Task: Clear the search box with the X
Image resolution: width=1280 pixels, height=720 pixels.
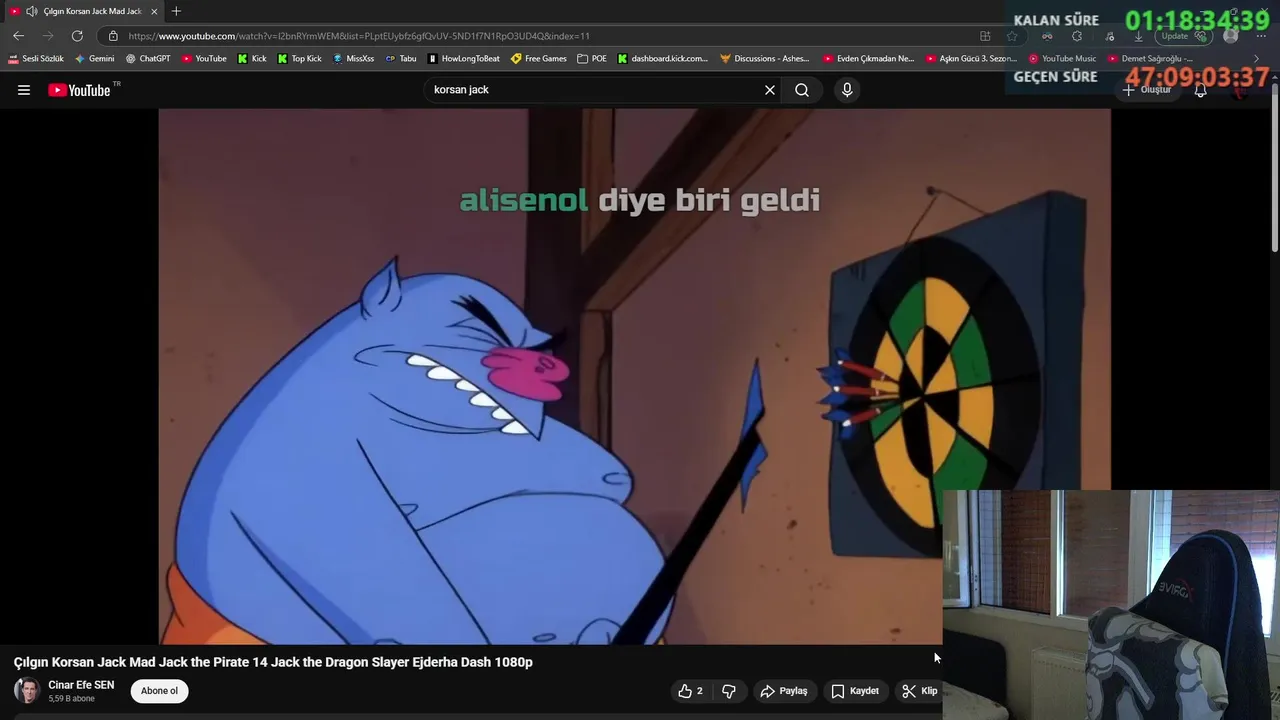Action: coord(770,90)
